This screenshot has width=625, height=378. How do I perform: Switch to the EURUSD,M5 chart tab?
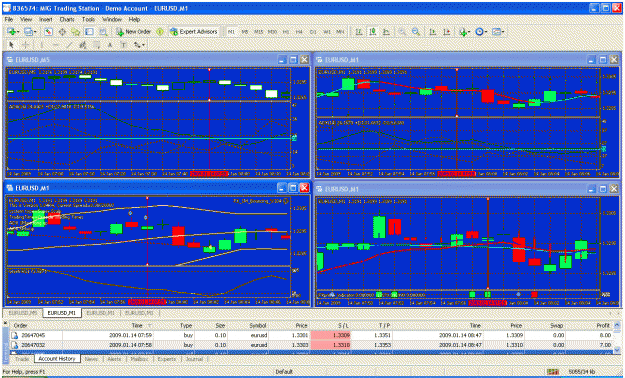[23, 313]
